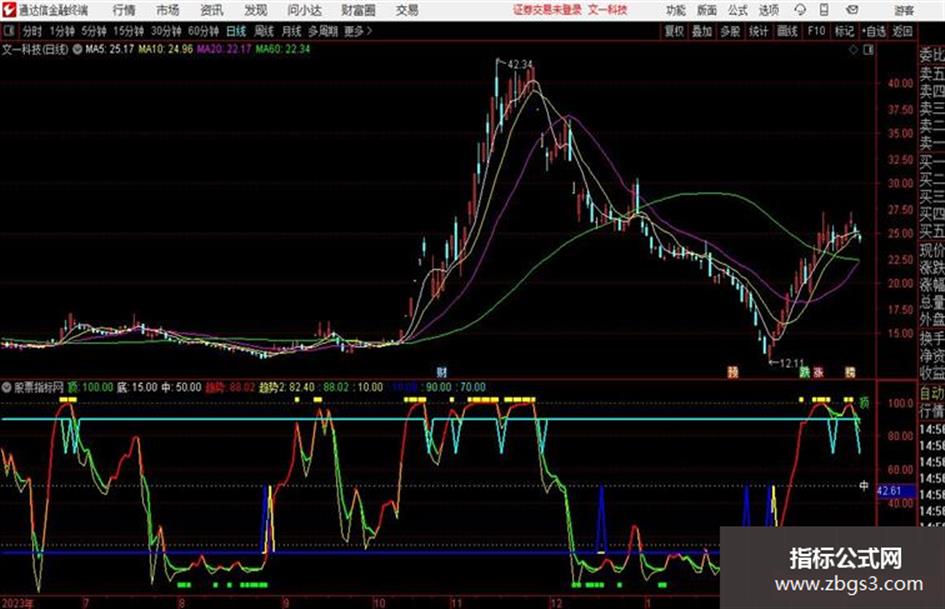Expand the MA indicator settings beside 文一科技(日线)
945x609 pixels.
point(77,49)
